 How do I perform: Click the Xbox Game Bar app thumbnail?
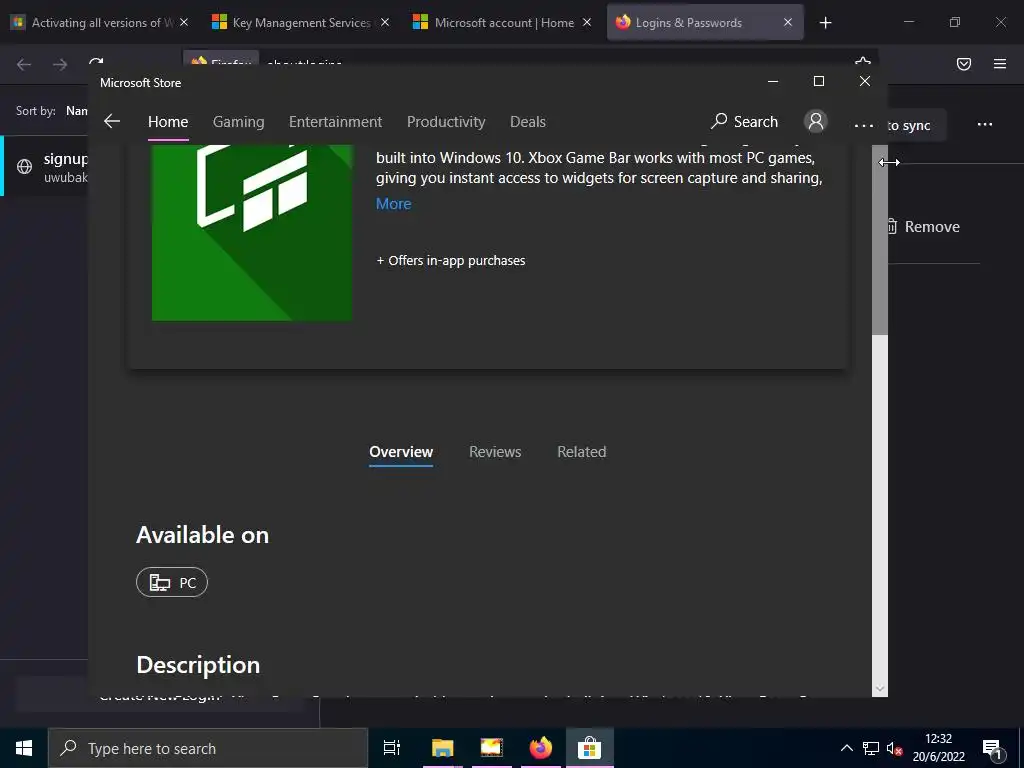[252, 232]
